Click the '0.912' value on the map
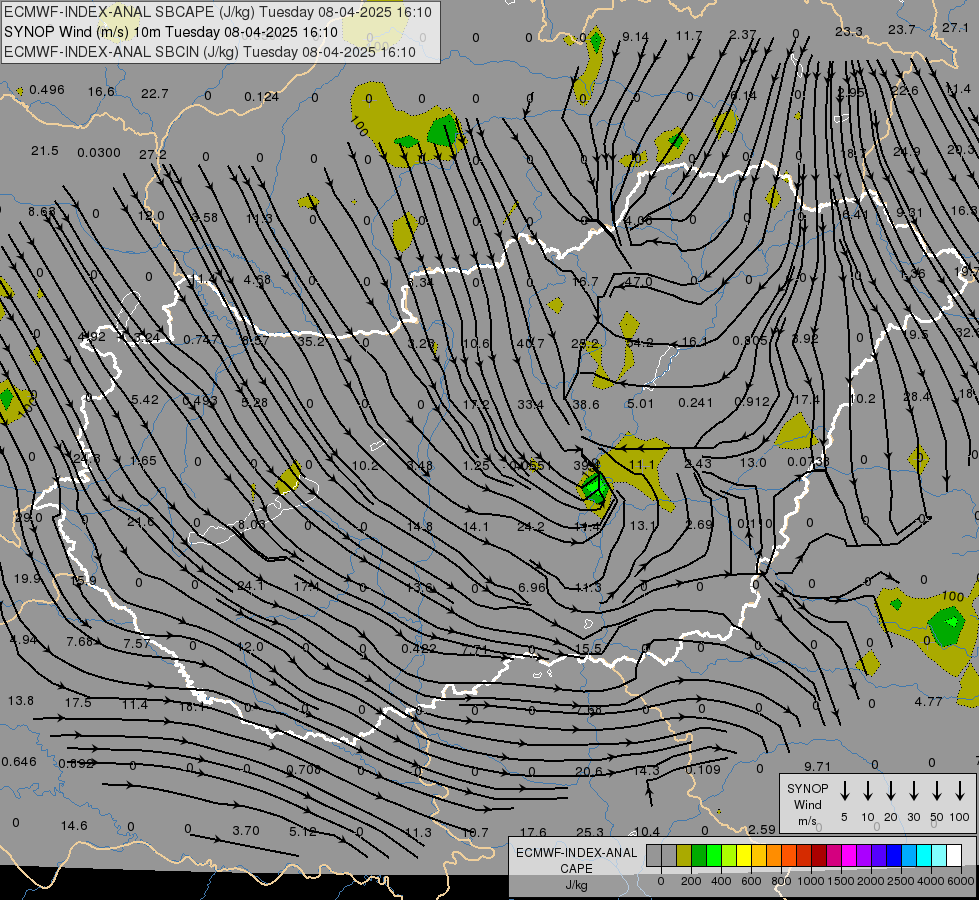The image size is (979, 900). 752,402
